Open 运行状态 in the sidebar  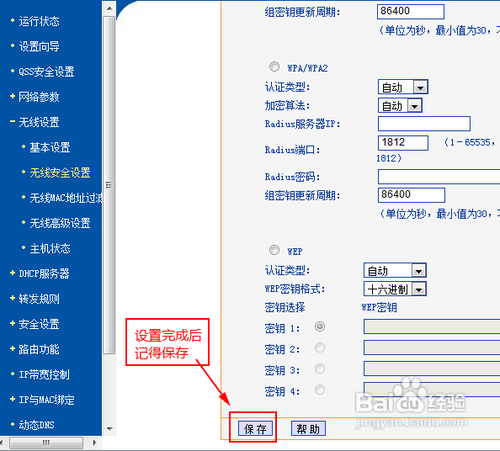39,21
